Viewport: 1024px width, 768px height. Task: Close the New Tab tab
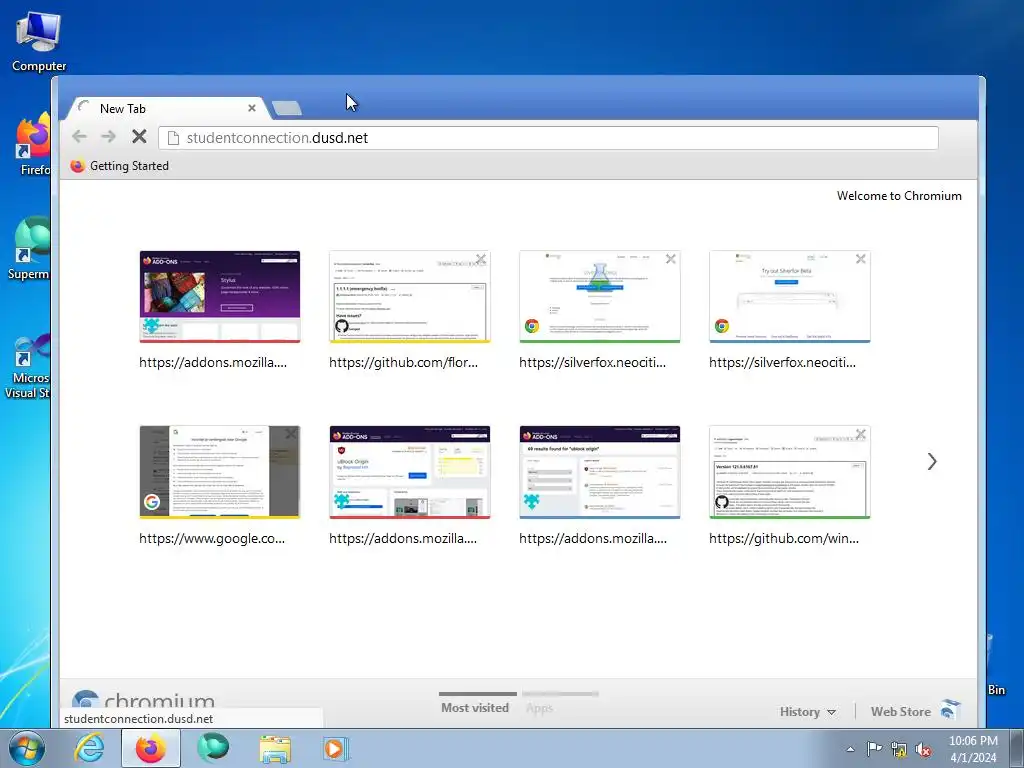click(x=251, y=108)
